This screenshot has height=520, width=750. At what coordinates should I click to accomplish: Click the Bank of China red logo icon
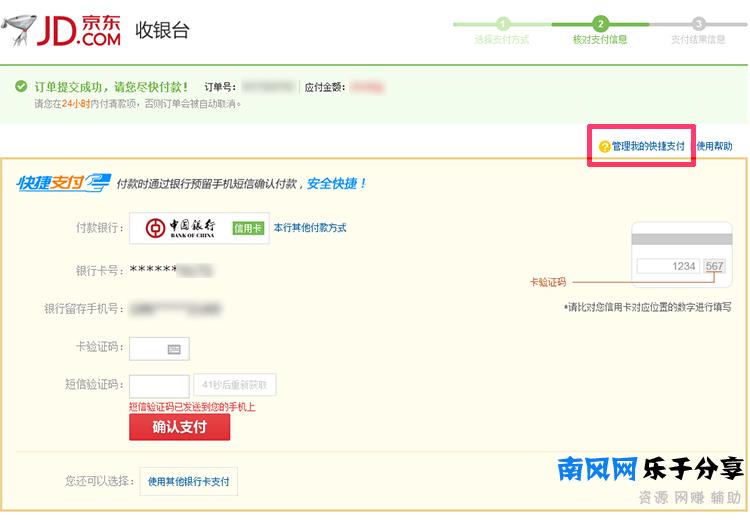[155, 228]
